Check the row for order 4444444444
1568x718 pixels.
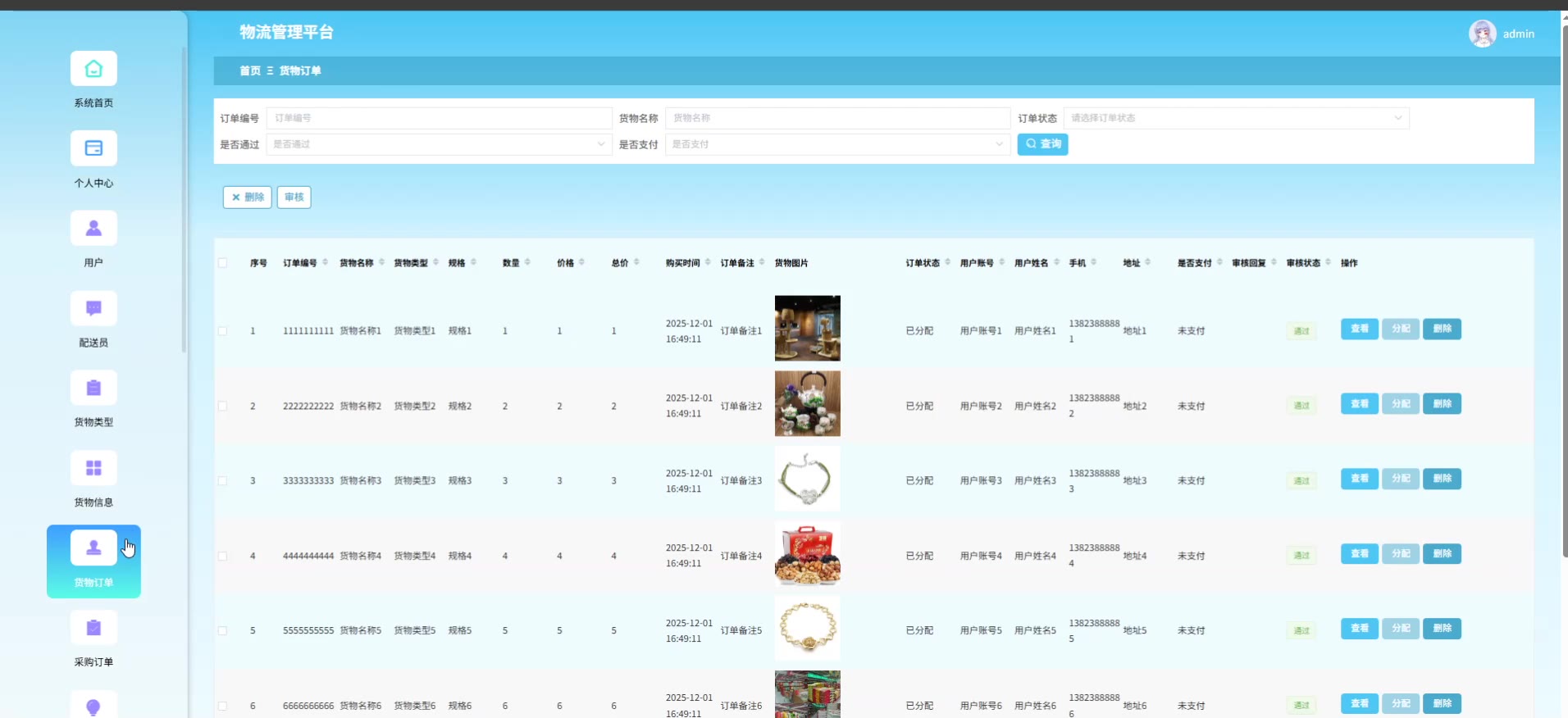[222, 556]
